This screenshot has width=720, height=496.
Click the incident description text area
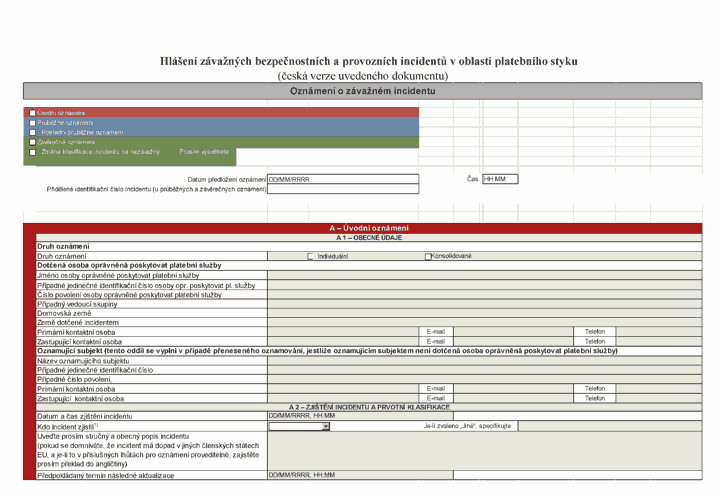click(x=484, y=451)
